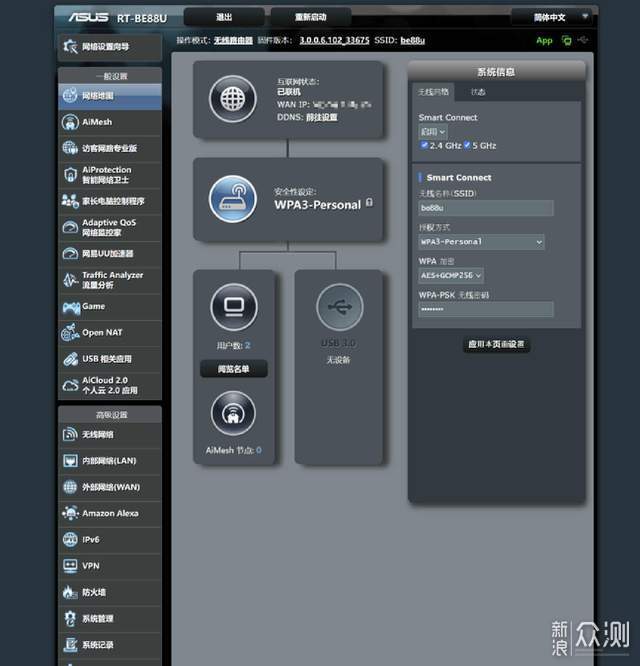This screenshot has width=640, height=666.
Task: Click the network status icon beside App
Action: 567,40
